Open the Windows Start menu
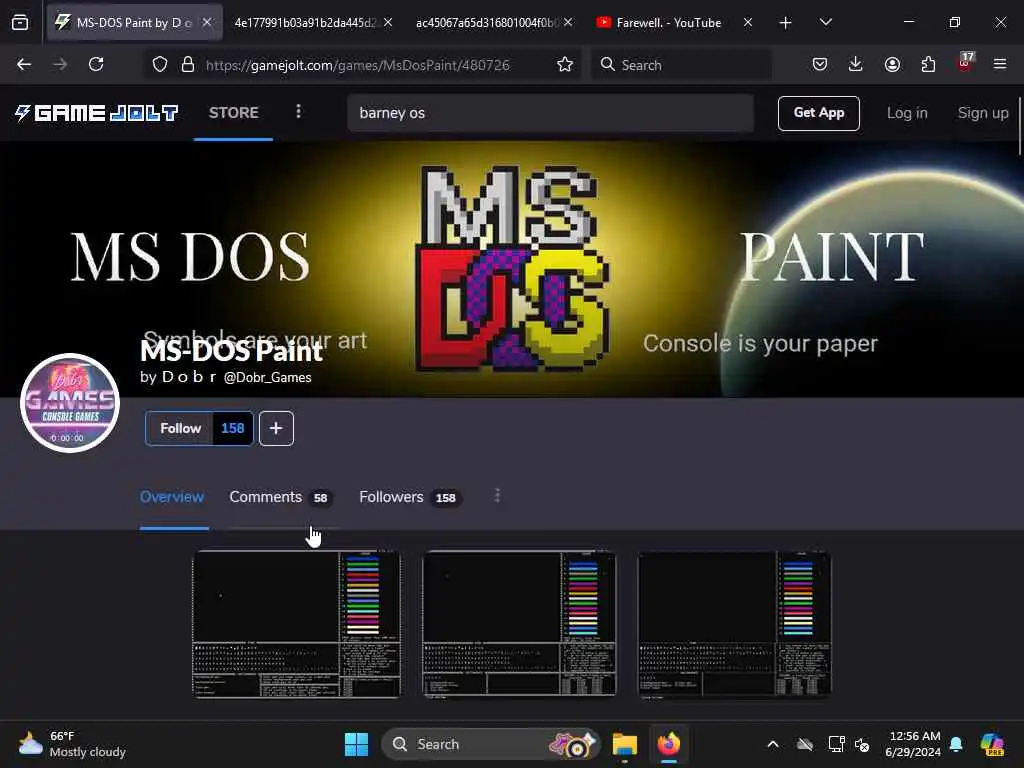The width and height of the screenshot is (1024, 768). pos(357,744)
